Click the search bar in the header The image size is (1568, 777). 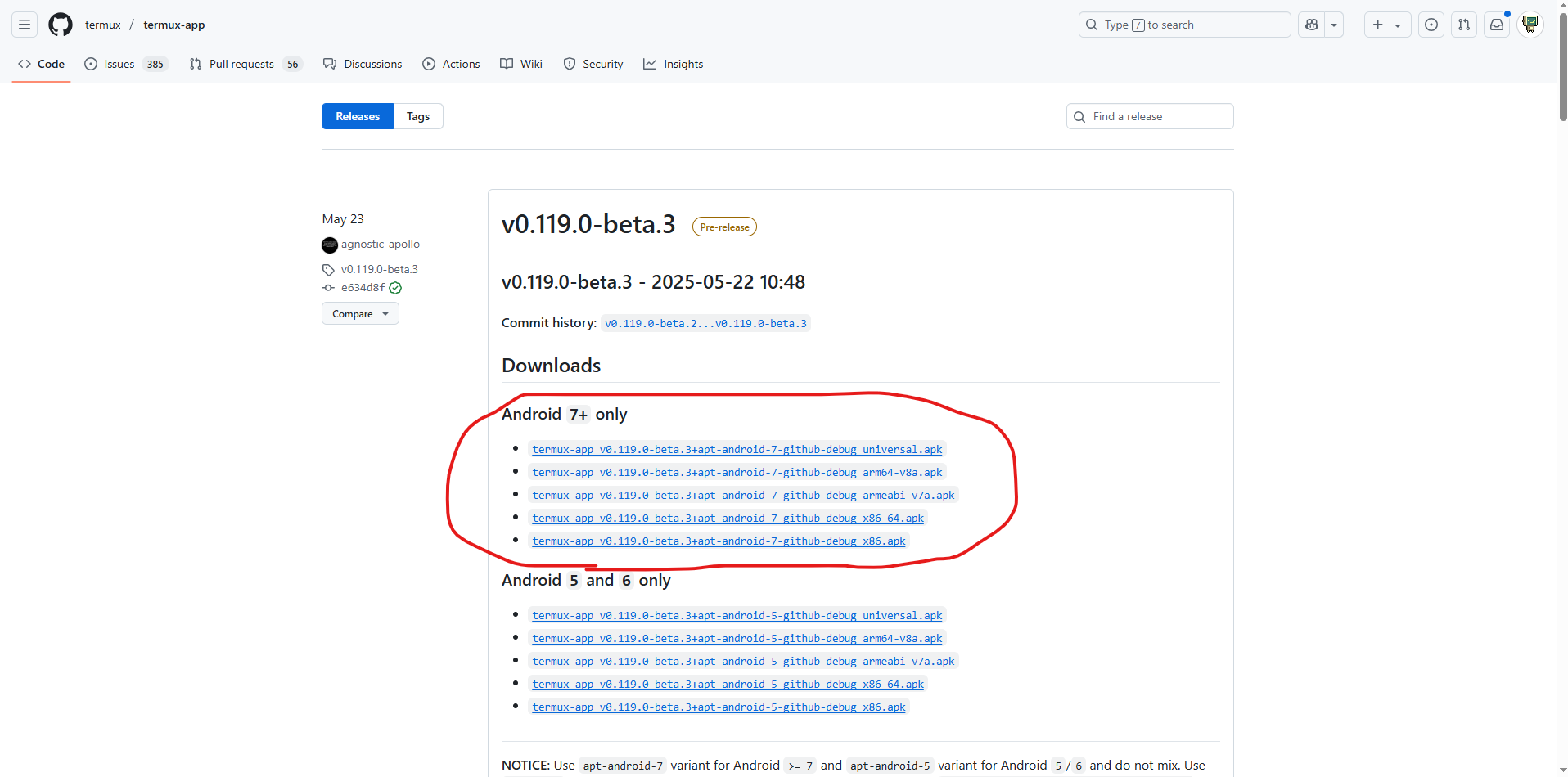1184,25
